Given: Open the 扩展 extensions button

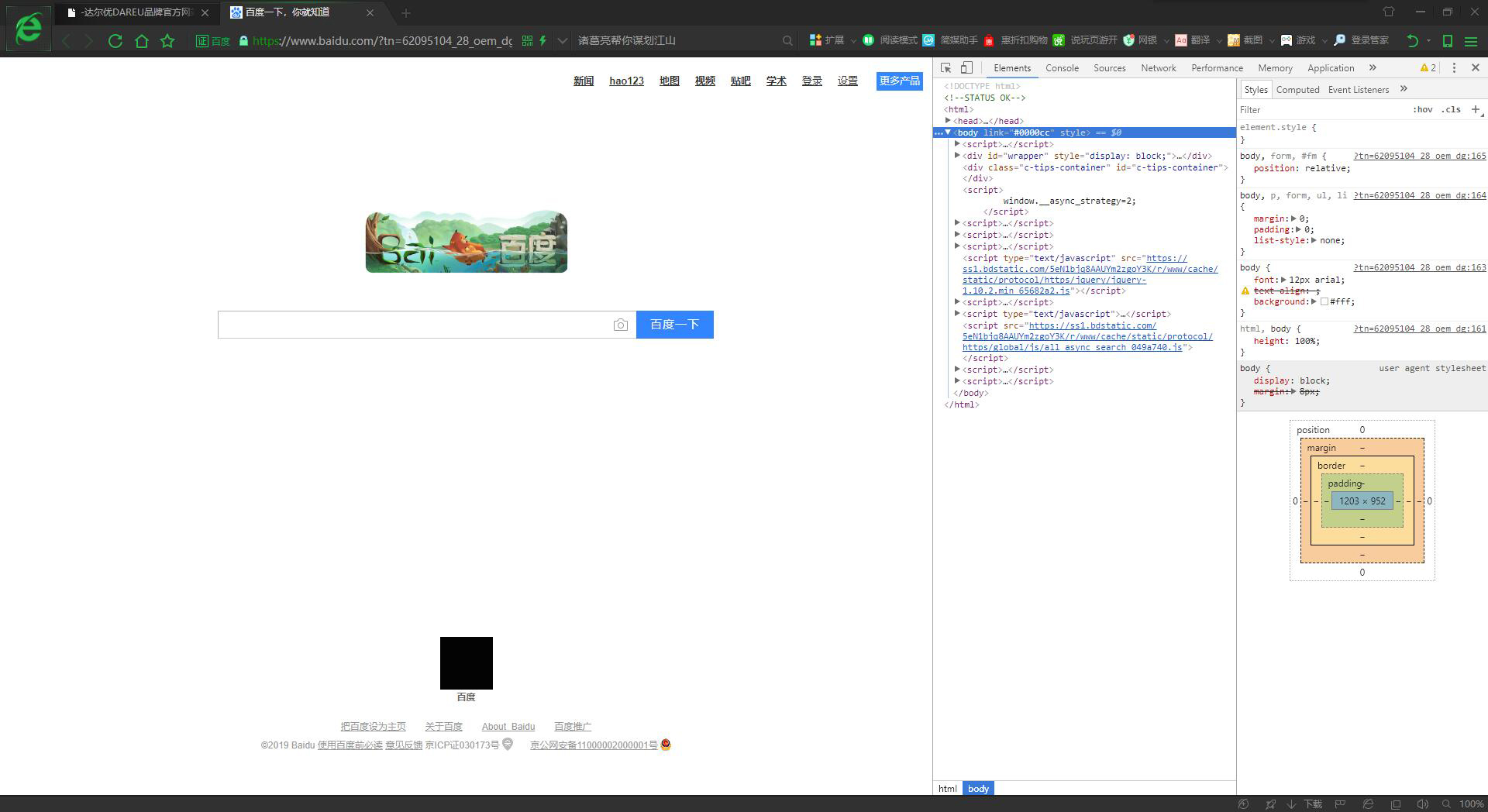Looking at the screenshot, I should tap(827, 40).
